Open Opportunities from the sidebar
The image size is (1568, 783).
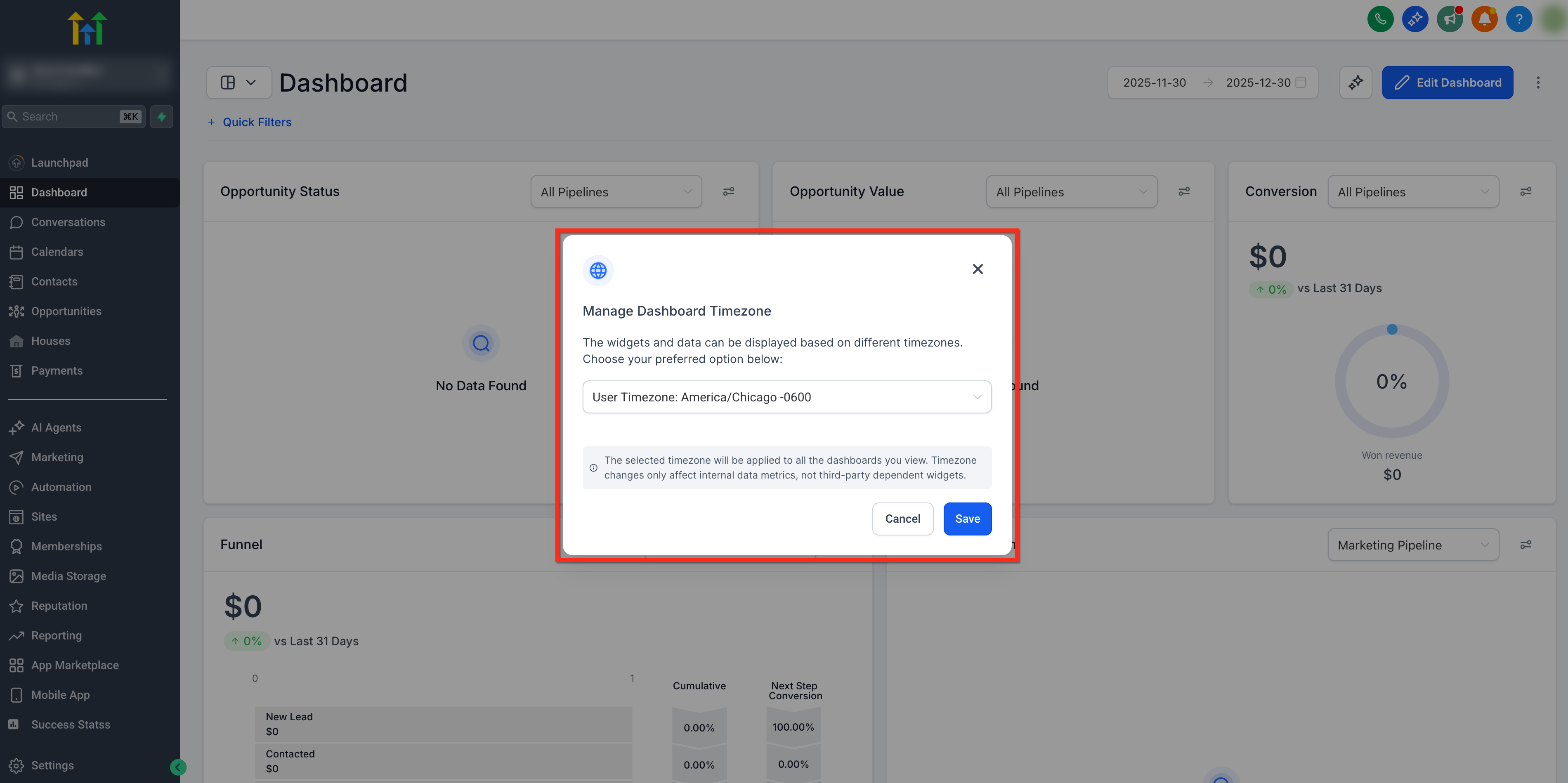[x=66, y=311]
